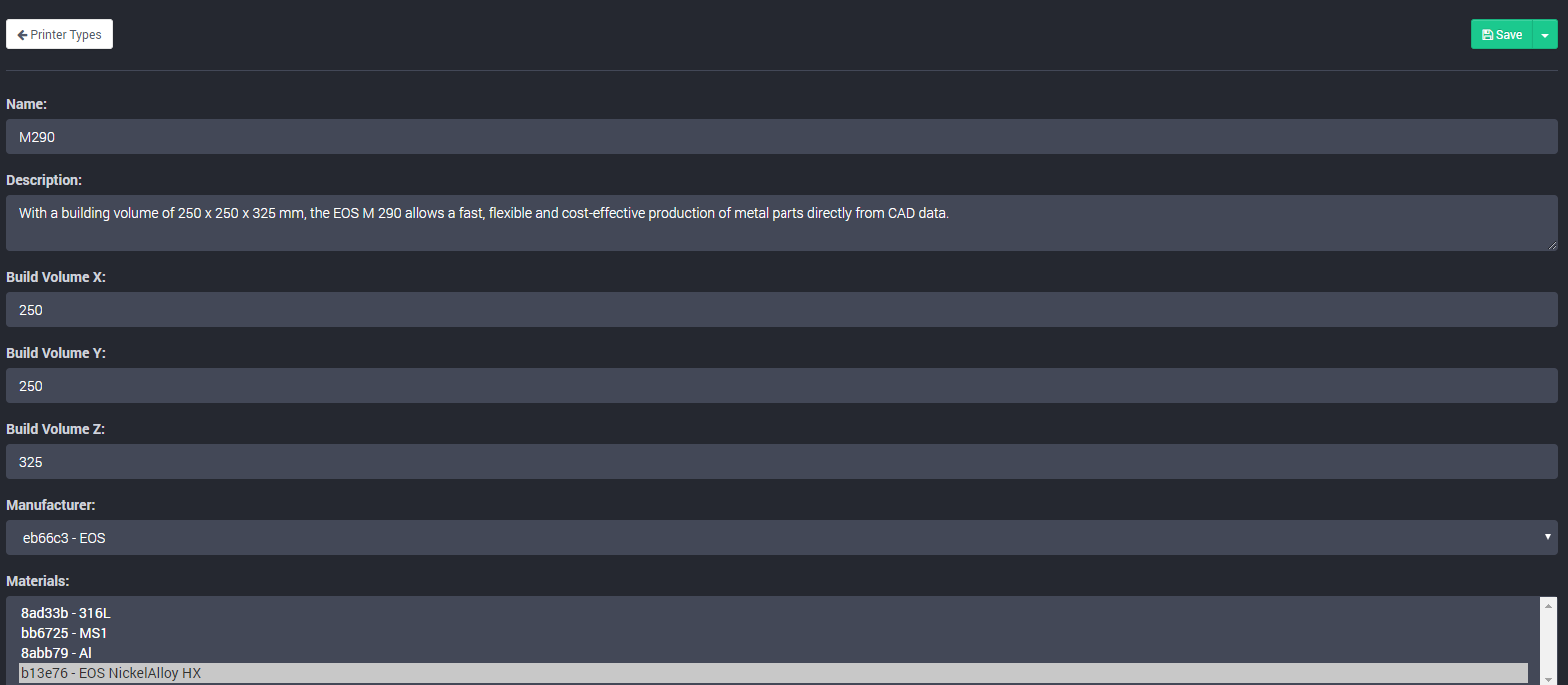Focus the Build Volume Z field
1568x685 pixels.
[x=782, y=462]
